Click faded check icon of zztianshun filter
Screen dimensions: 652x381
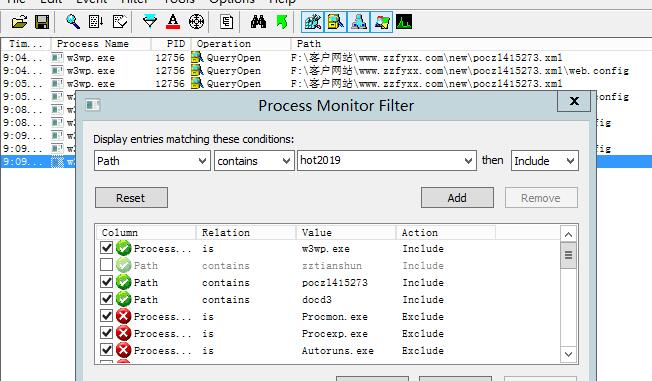pyautogui.click(x=123, y=265)
